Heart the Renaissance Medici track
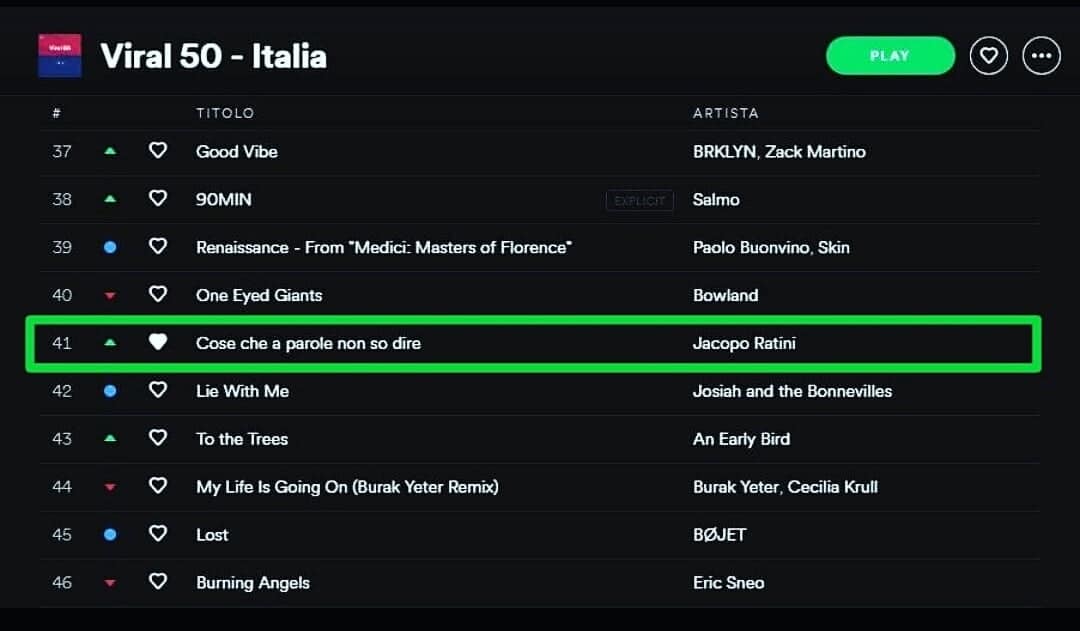 tap(158, 246)
